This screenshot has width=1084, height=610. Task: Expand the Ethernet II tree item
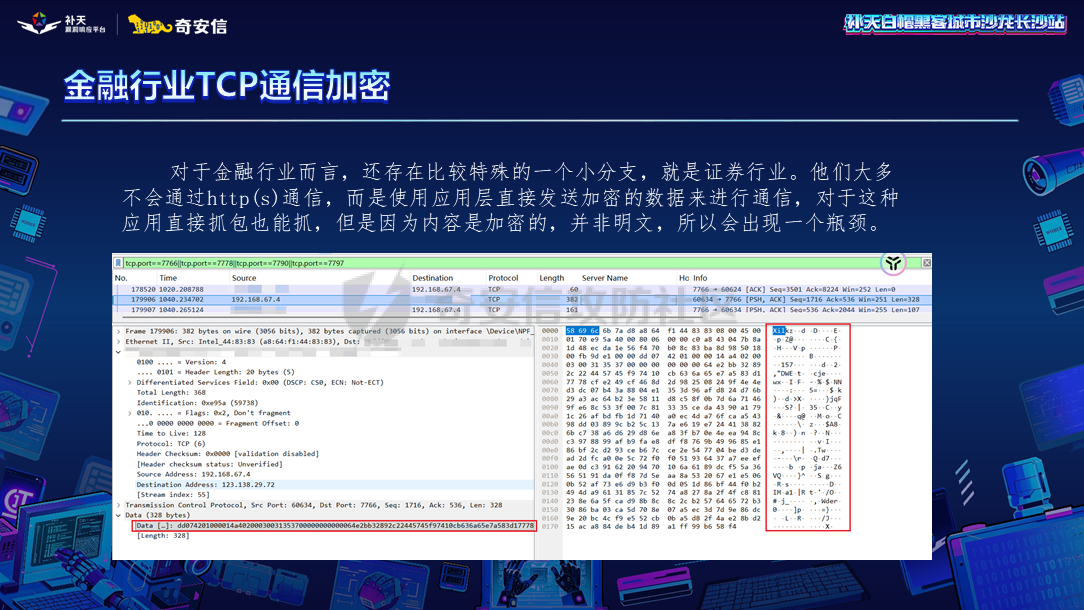(118, 342)
